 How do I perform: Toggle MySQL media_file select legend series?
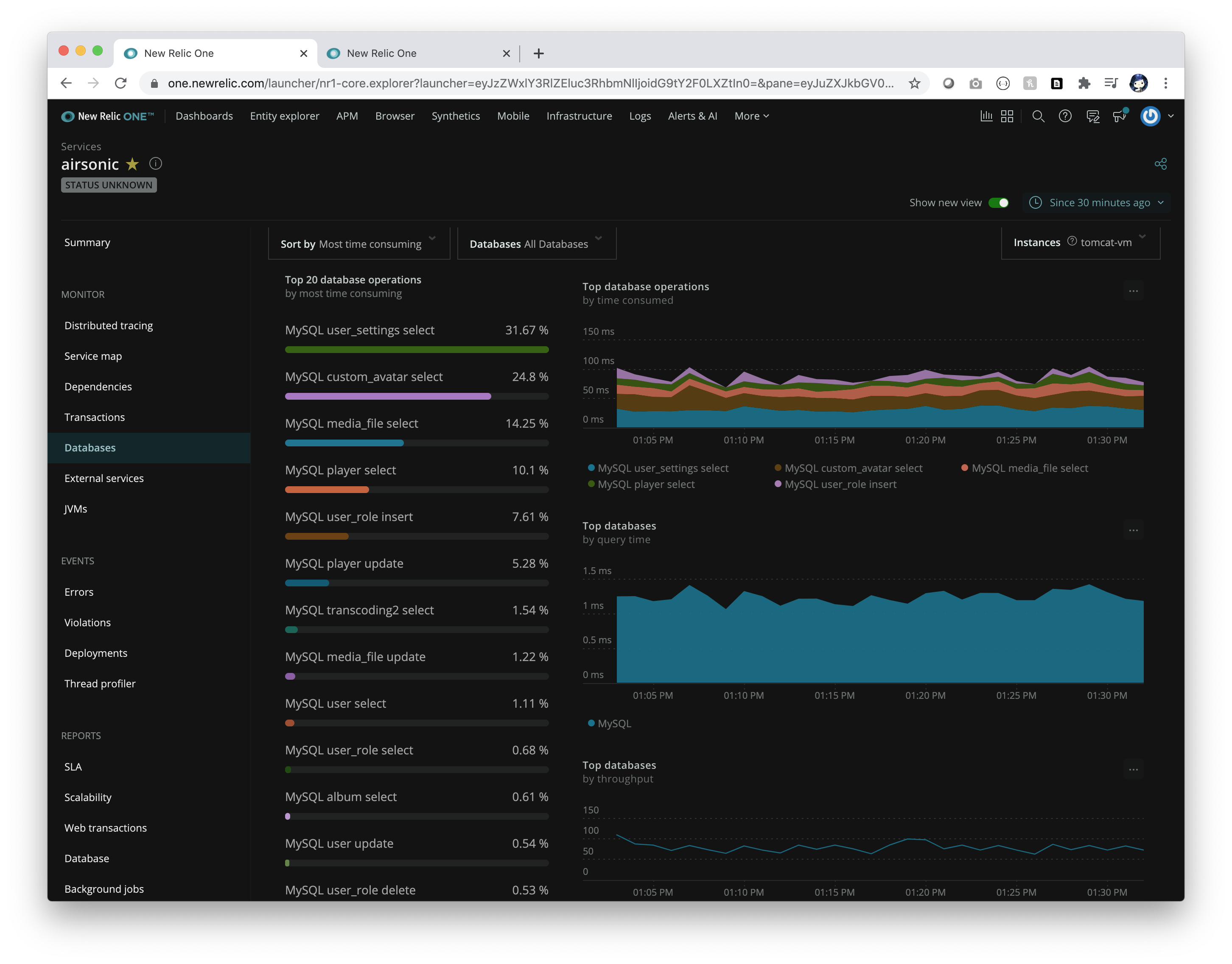pyautogui.click(x=1024, y=468)
